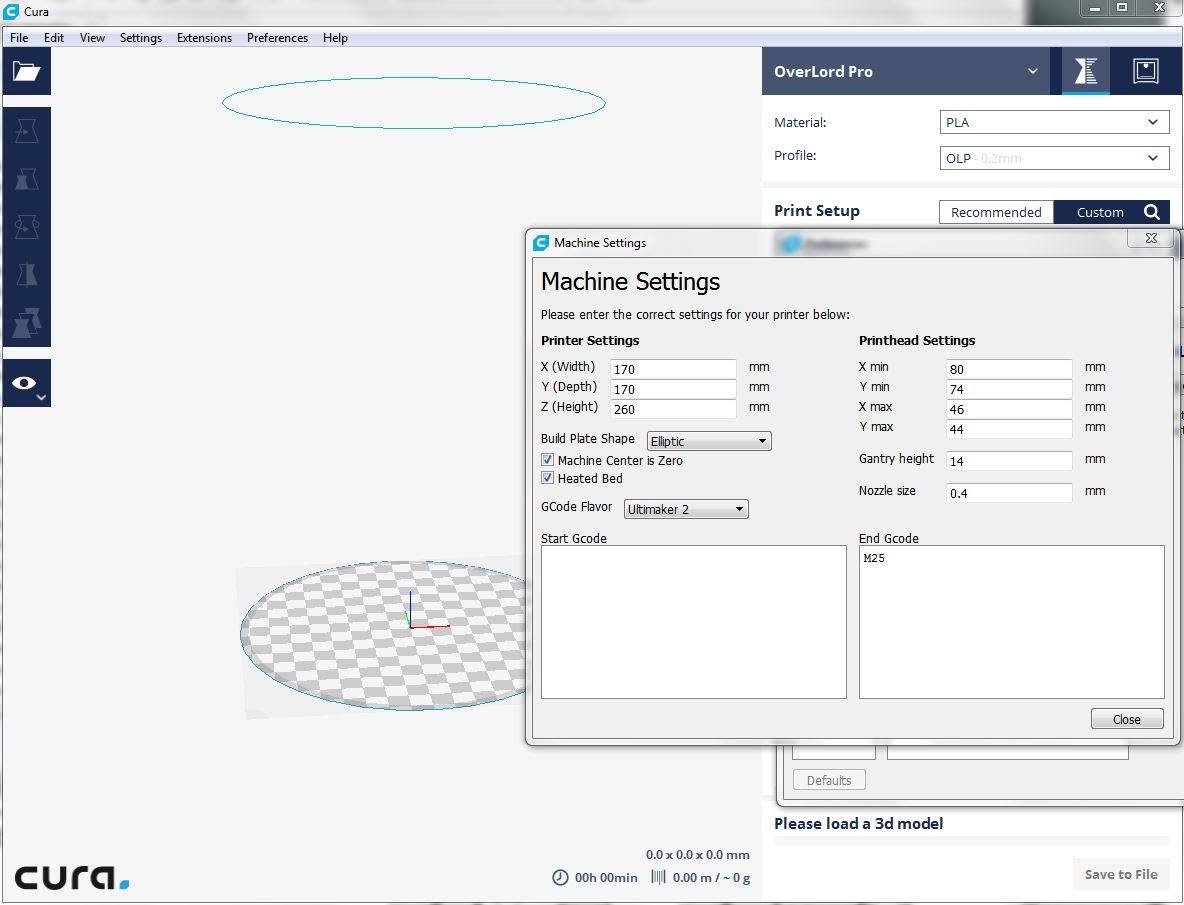Open the Profile OLP dropdown
Screen dimensions: 1184x905
(x=1054, y=158)
